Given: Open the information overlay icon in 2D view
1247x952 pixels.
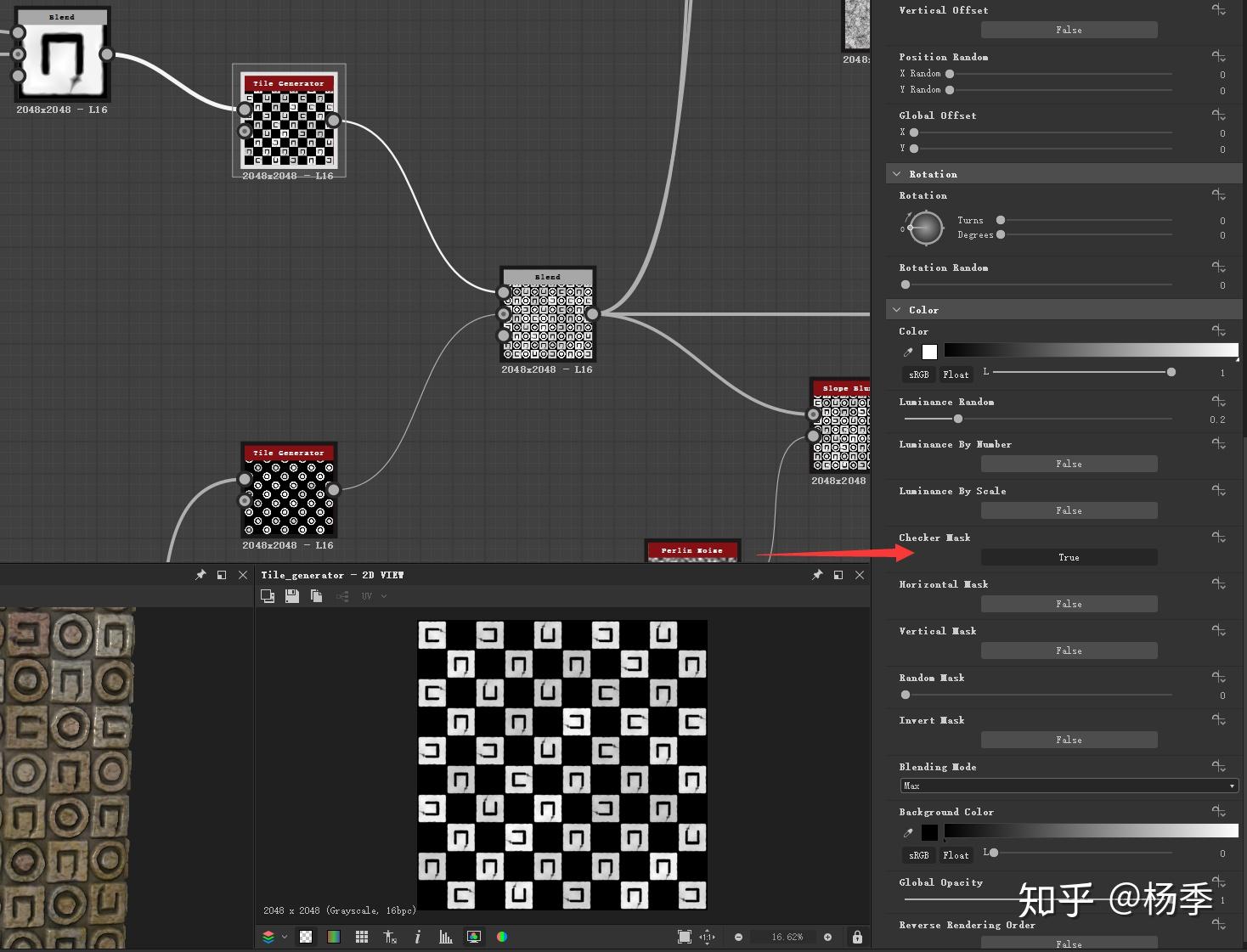Looking at the screenshot, I should [x=417, y=937].
